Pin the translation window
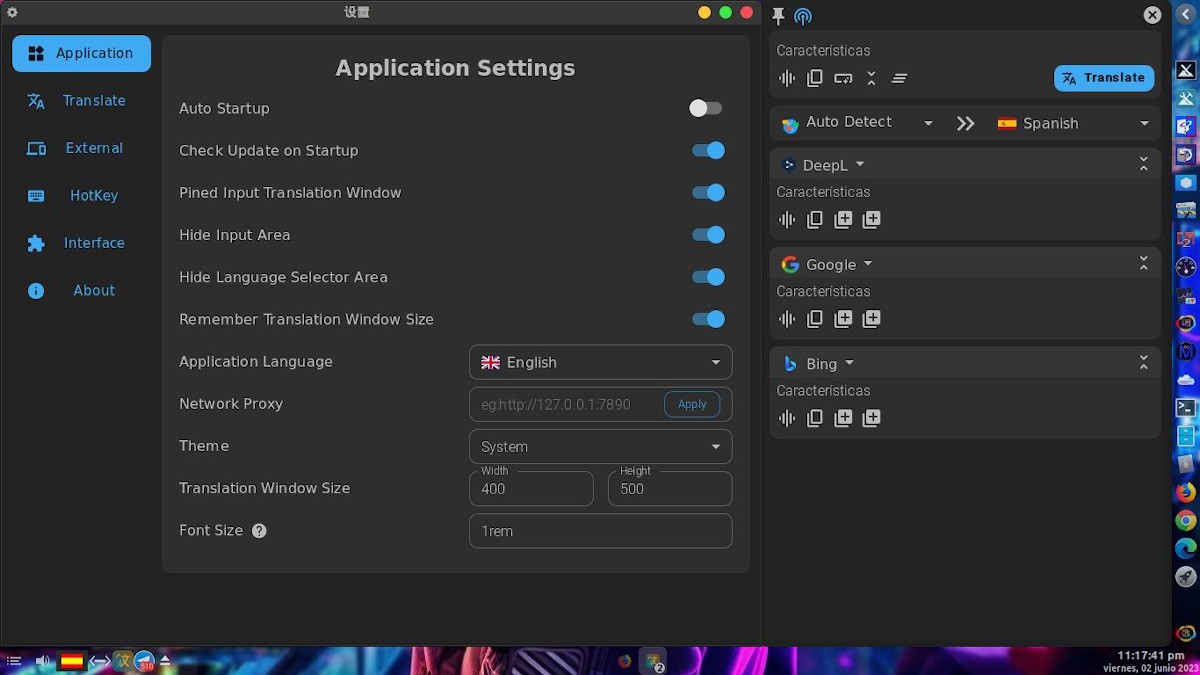The width and height of the screenshot is (1200, 675). [x=779, y=15]
